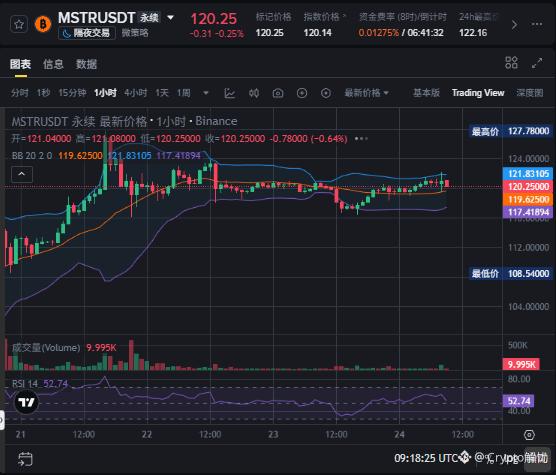Click the RSI 14 indicator label
The width and height of the screenshot is (556, 475).
click(x=25, y=384)
